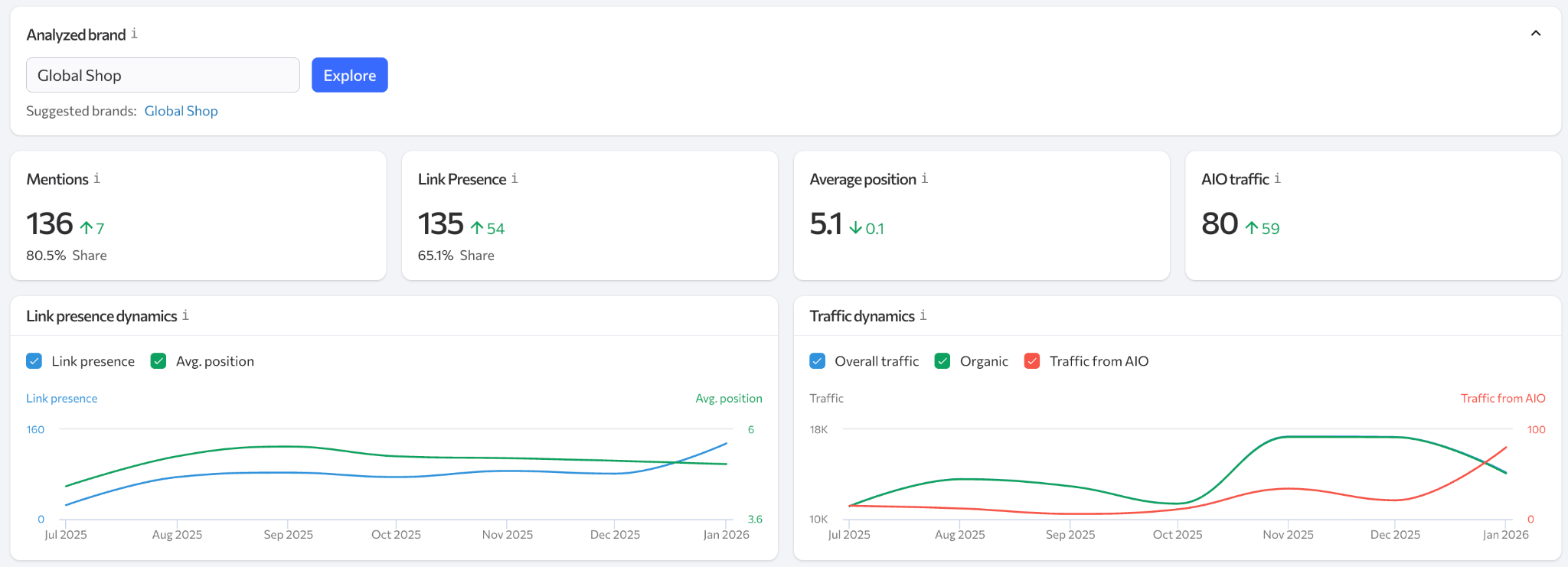Click info icon beside AIO traffic
The height and width of the screenshot is (567, 1568).
point(1277,178)
